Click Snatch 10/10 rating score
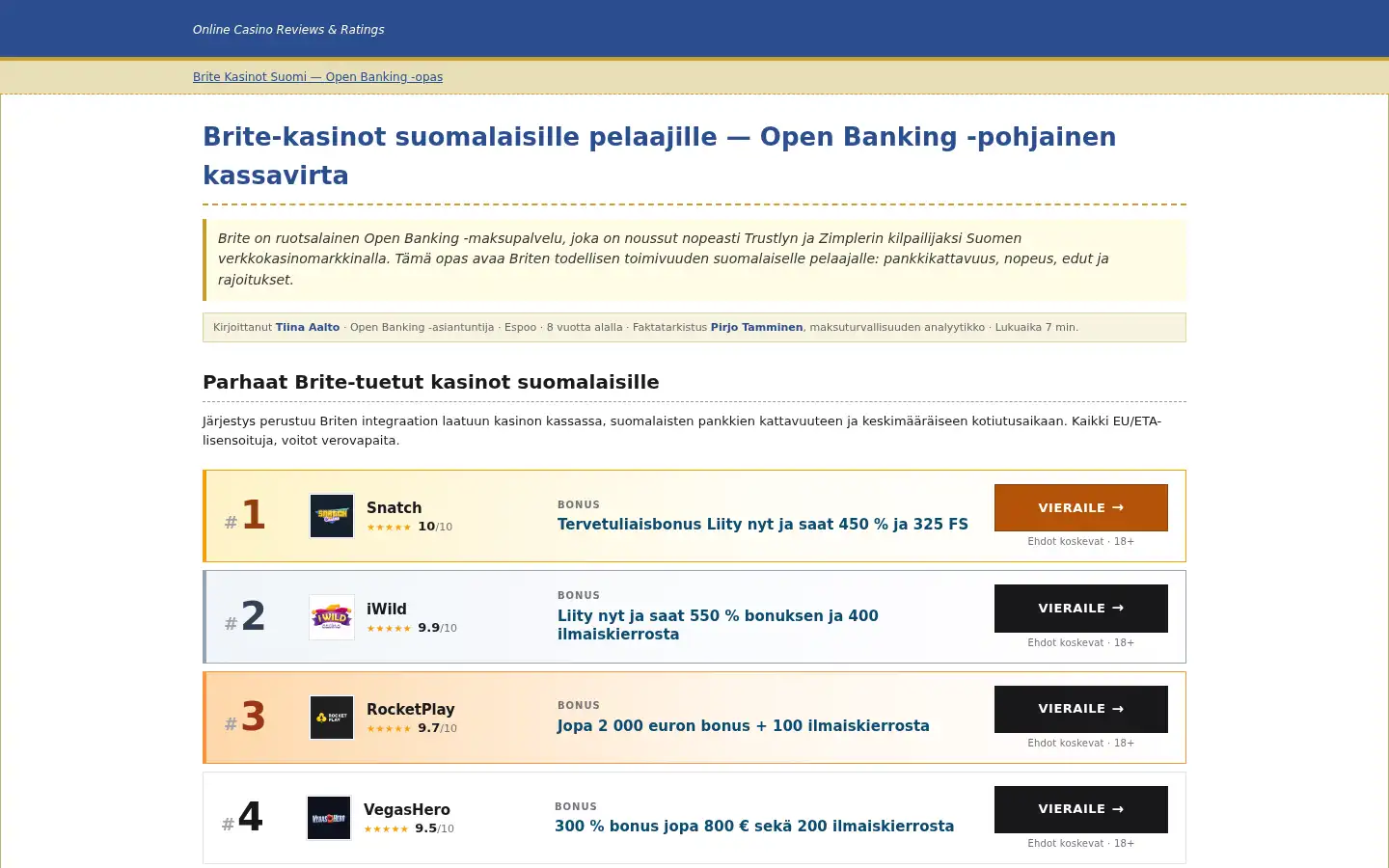The height and width of the screenshot is (868, 1389). 435,527
